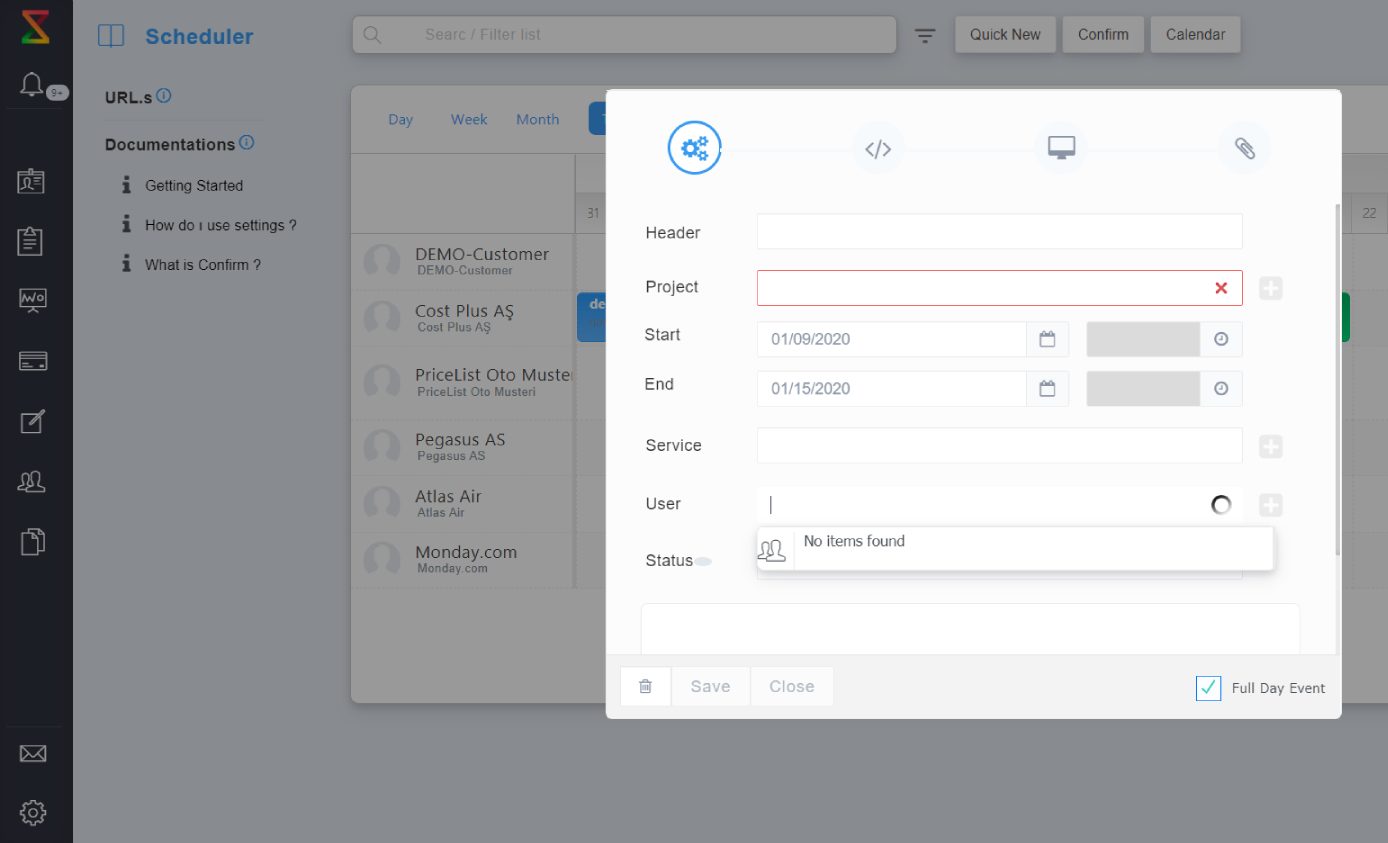The width and height of the screenshot is (1388, 843).
Task: Open the Start date calendar picker
Action: click(1047, 339)
